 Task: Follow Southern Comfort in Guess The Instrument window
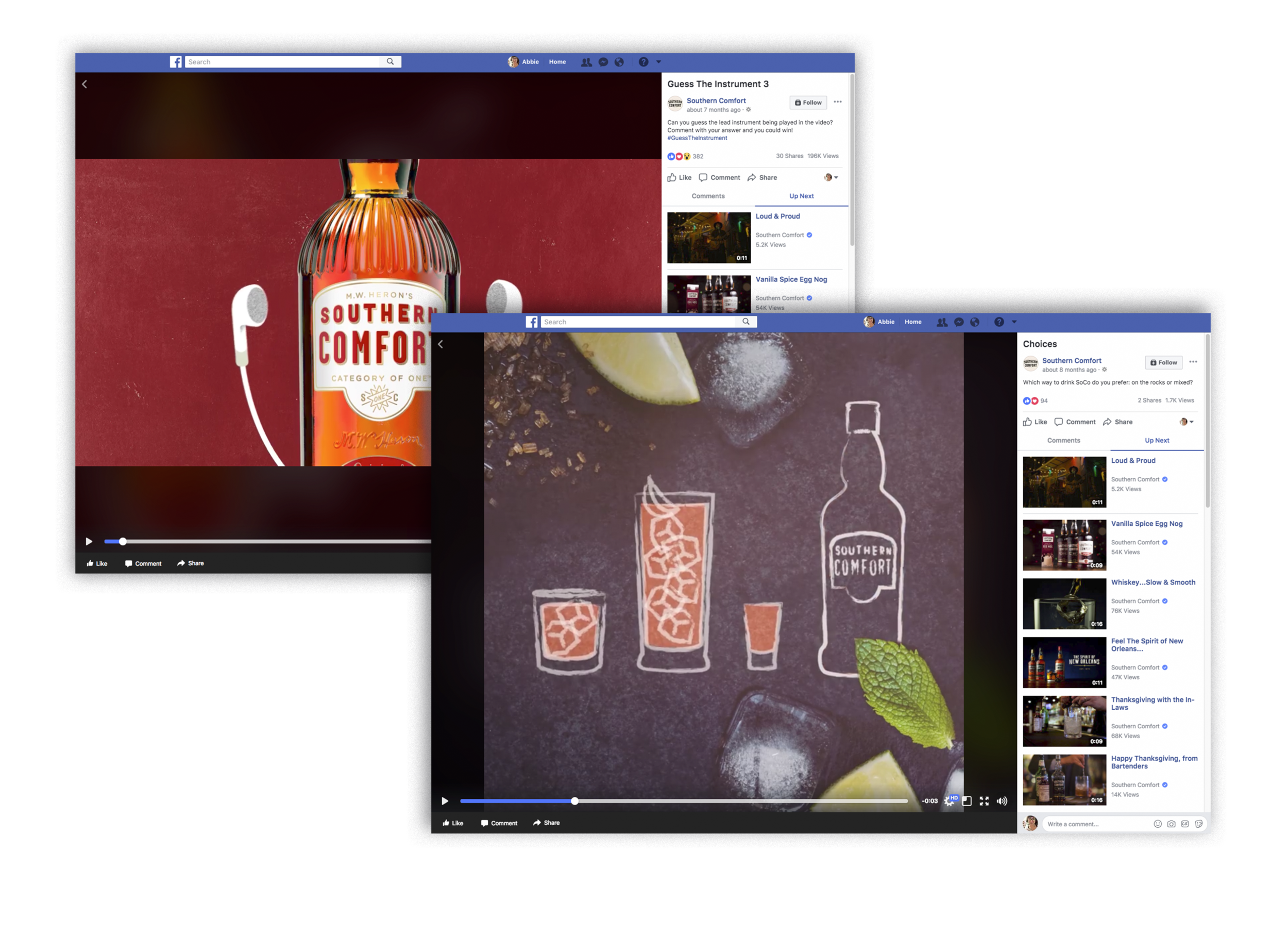[808, 102]
